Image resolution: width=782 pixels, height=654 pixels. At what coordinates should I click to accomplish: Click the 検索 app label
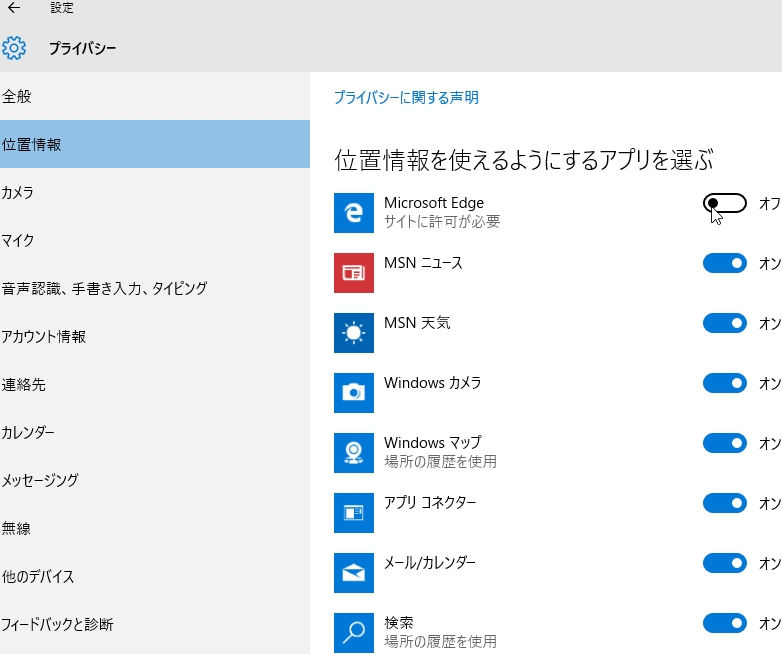[398, 623]
